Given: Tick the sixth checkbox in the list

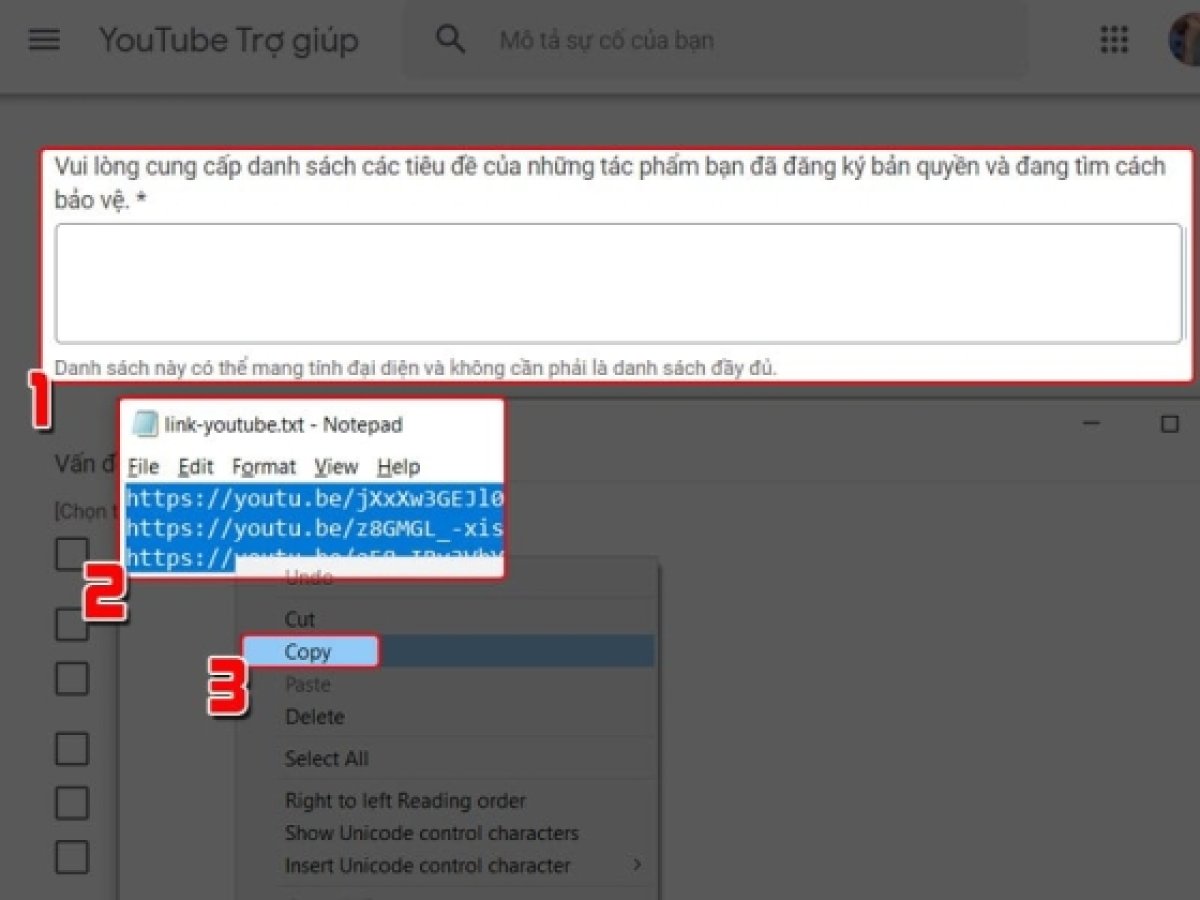Looking at the screenshot, I should pos(71,857).
